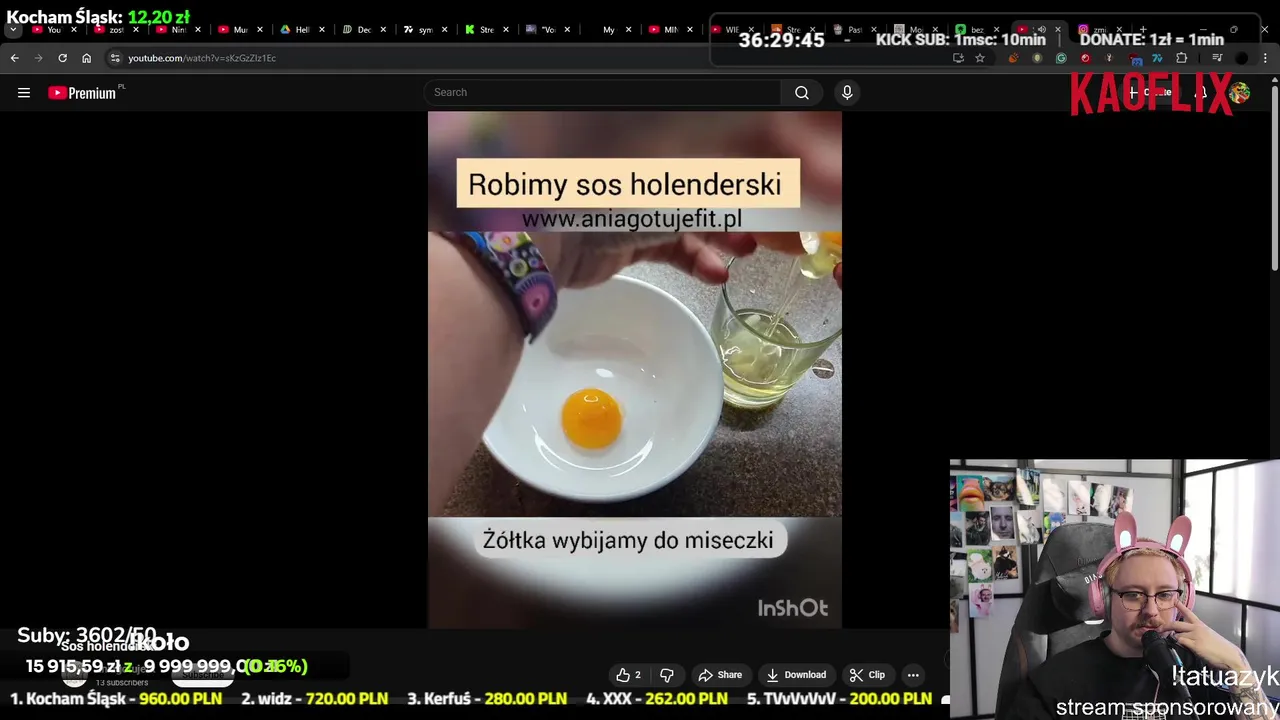
Task: Open the media control playlist icon
Action: coord(1217,58)
